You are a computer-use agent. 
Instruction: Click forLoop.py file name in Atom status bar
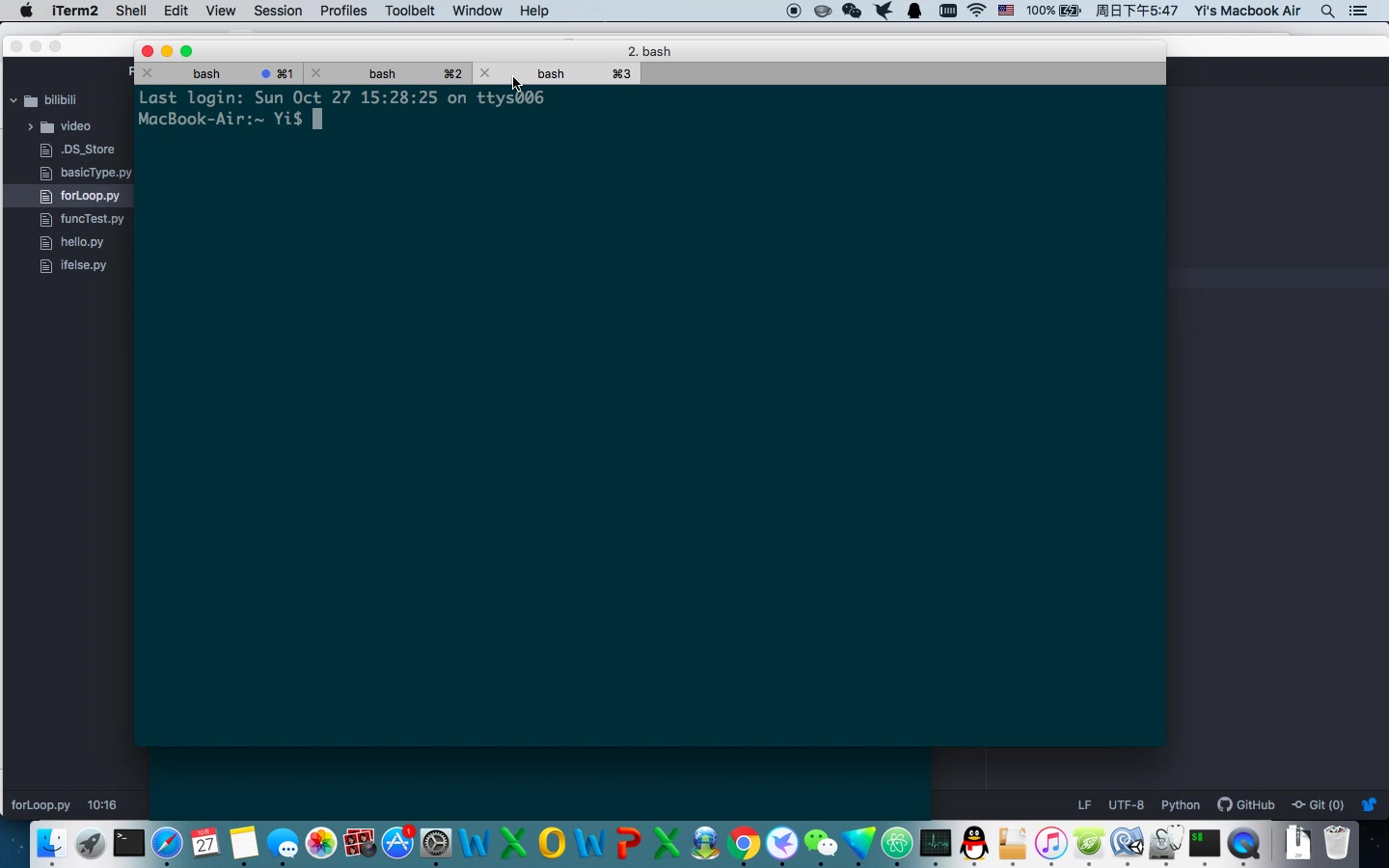[41, 804]
